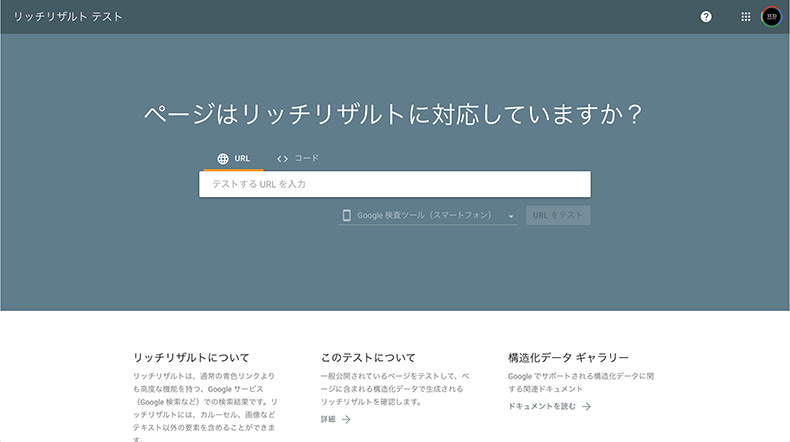Focus the テストする URL を入力 field

point(394,184)
